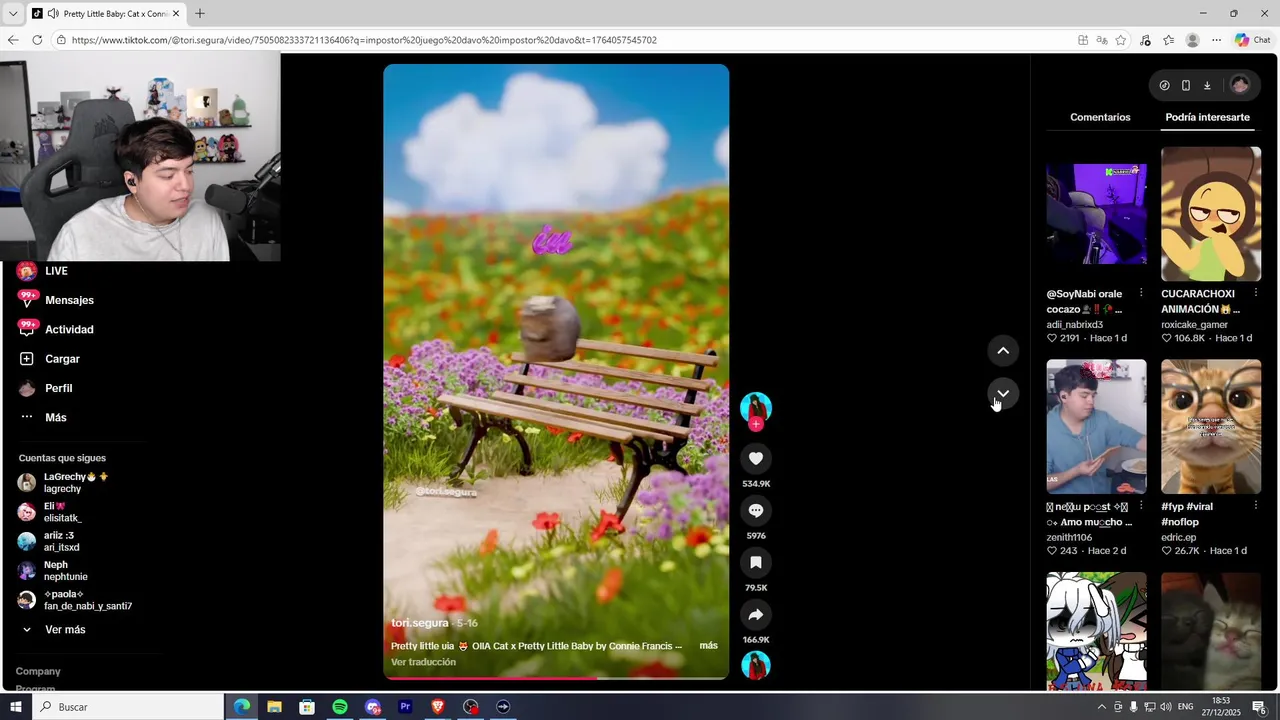Open the spinning music disc icon
The image size is (1280, 720).
pos(756,665)
